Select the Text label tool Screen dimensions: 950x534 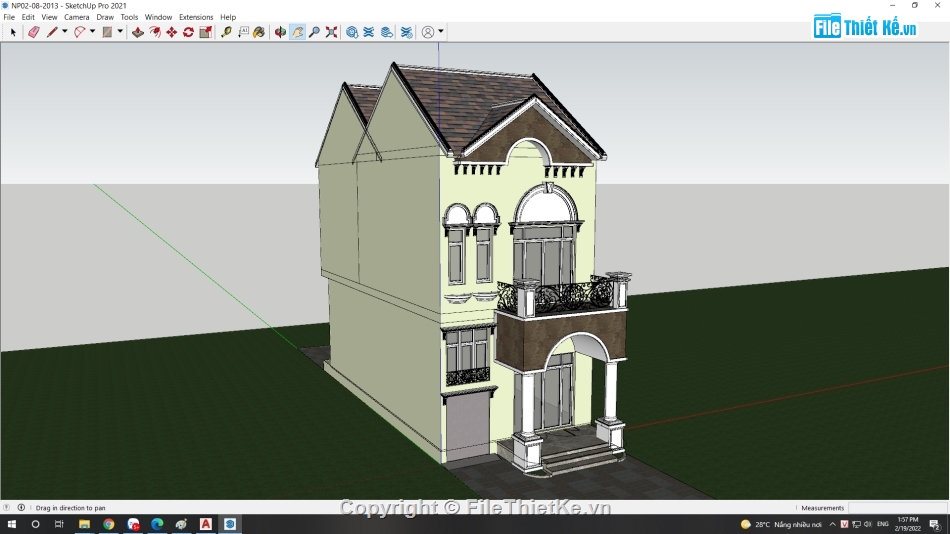tap(243, 32)
